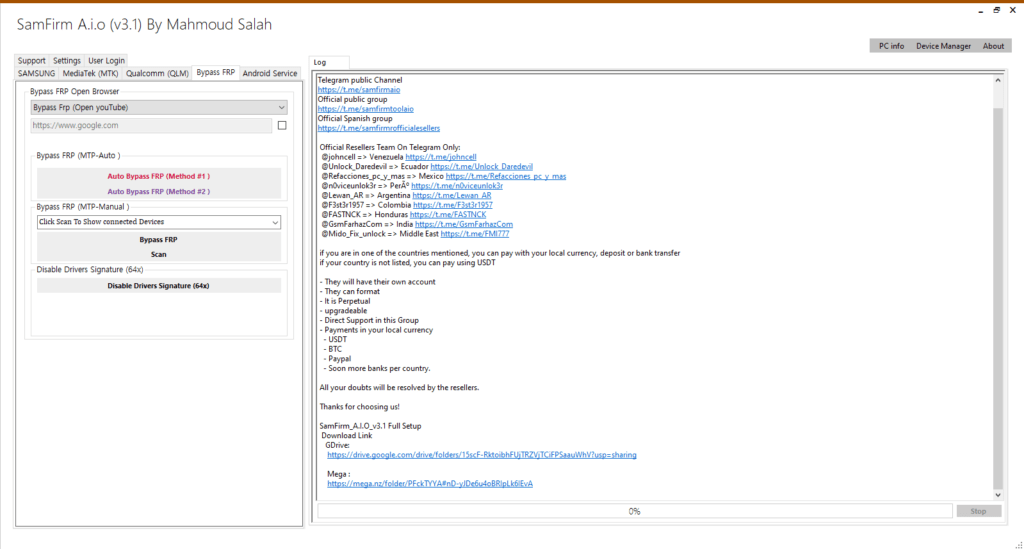The image size is (1024, 549).
Task: Click the 'Thanks for choosing us!' text
Action: coord(359,407)
